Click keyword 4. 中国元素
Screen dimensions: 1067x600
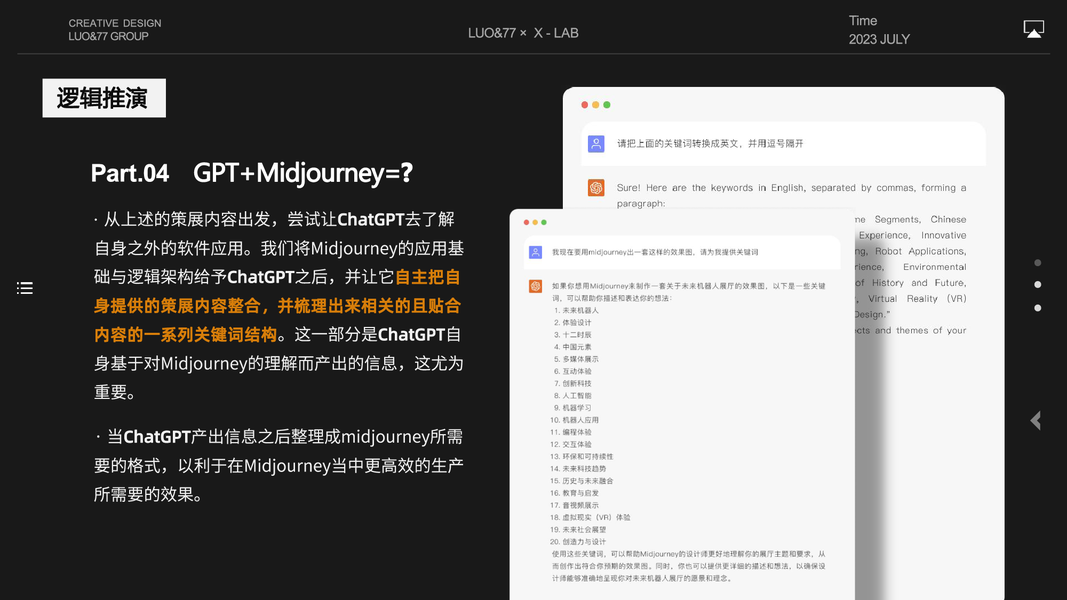pos(572,347)
